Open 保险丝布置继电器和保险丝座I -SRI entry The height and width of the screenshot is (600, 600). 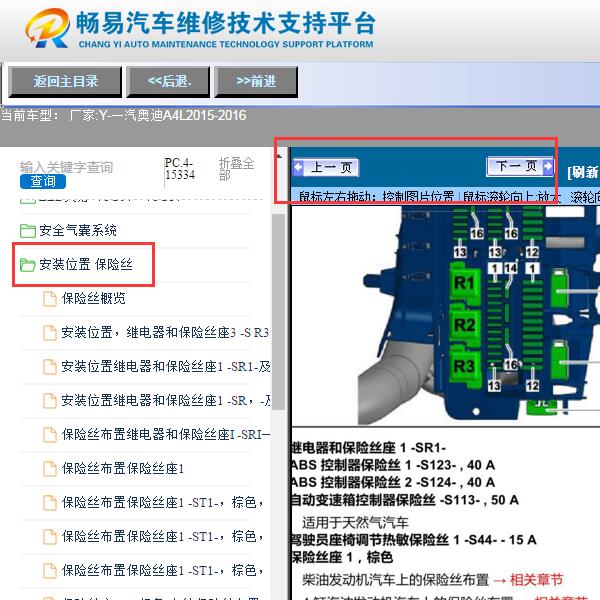[166, 435]
